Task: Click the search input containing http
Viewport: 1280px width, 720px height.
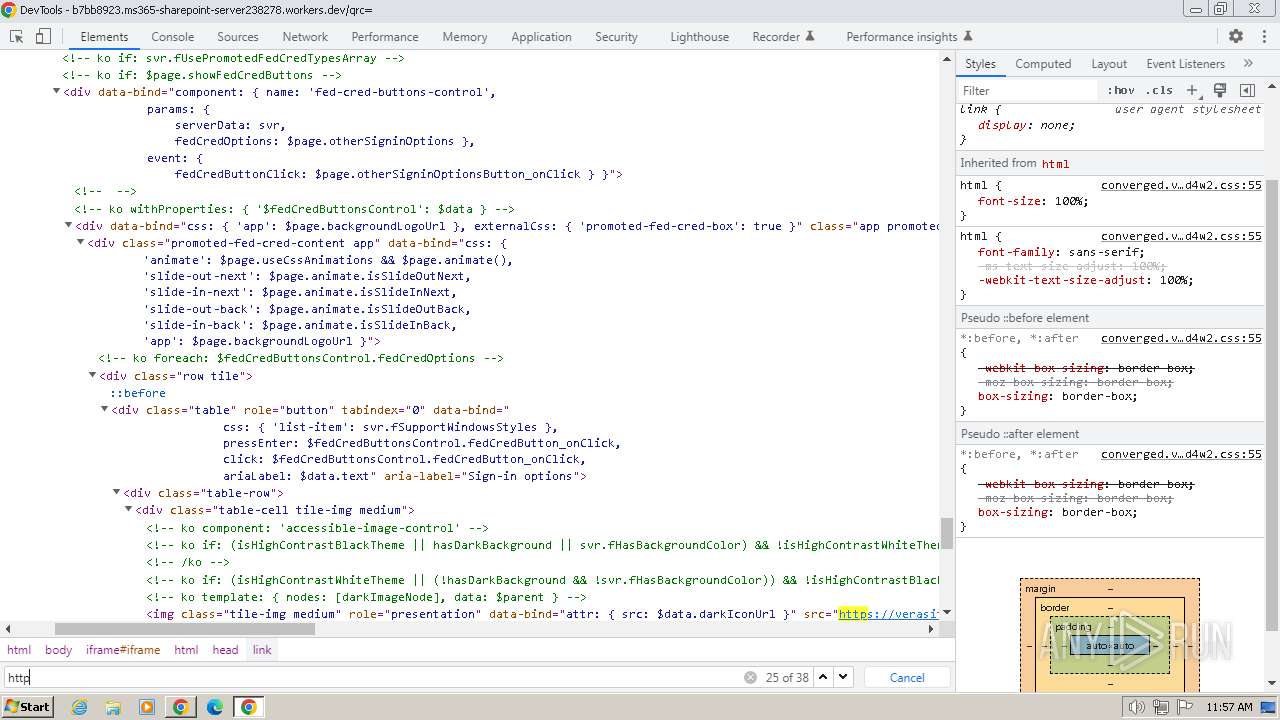Action: coord(375,677)
